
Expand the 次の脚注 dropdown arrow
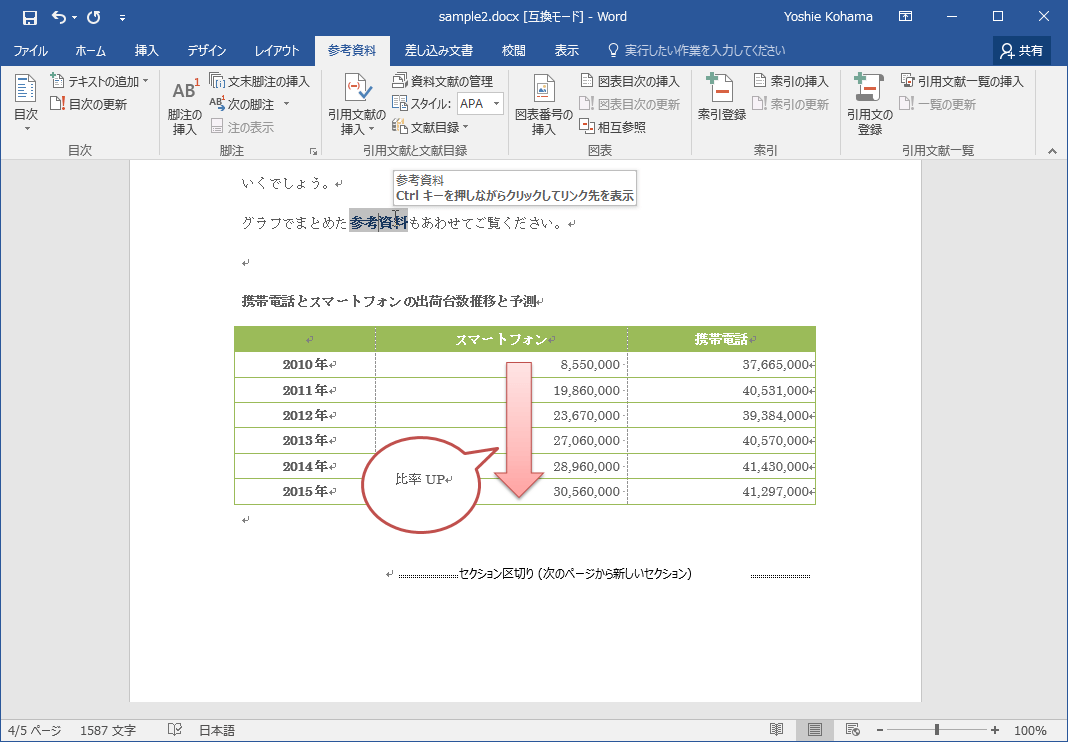286,104
